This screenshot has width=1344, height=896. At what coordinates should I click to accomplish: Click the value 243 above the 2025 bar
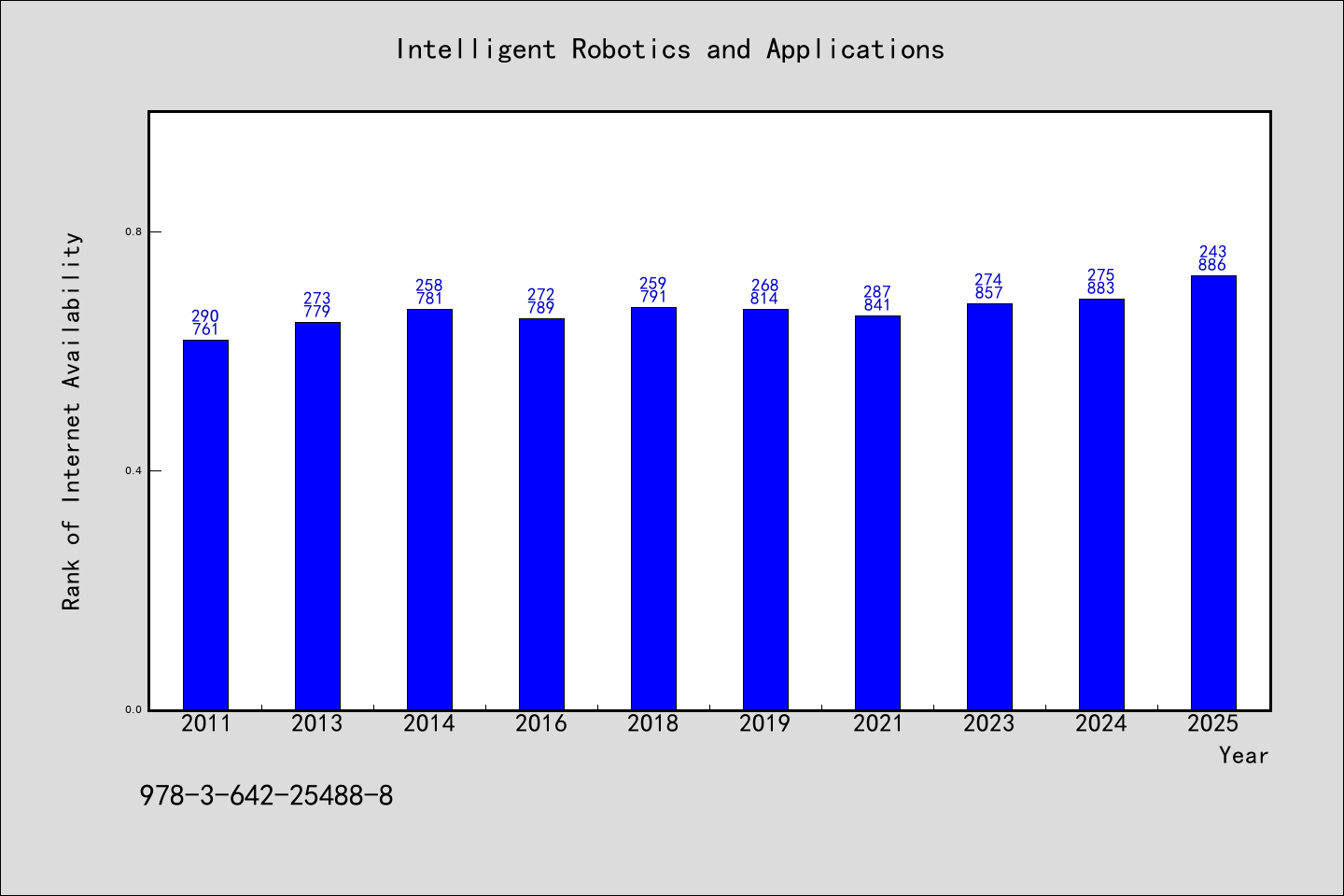(x=1213, y=252)
